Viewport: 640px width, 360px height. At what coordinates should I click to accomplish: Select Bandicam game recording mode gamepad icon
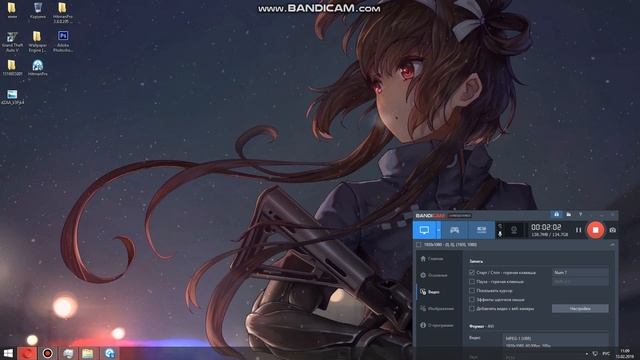(x=454, y=230)
